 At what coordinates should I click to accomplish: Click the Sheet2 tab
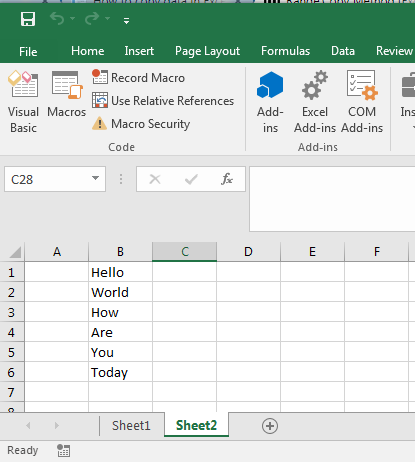(x=196, y=425)
